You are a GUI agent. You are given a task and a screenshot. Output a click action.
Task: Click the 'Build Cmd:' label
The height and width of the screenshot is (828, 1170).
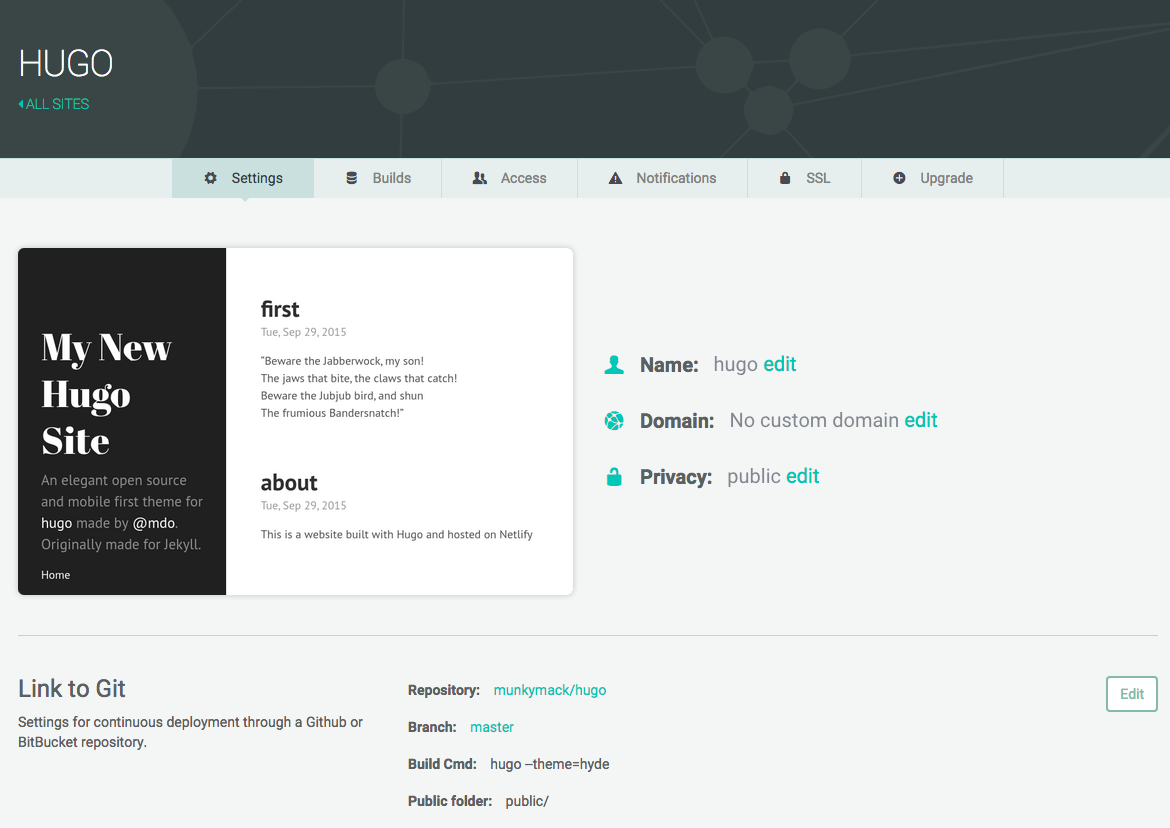pos(442,764)
